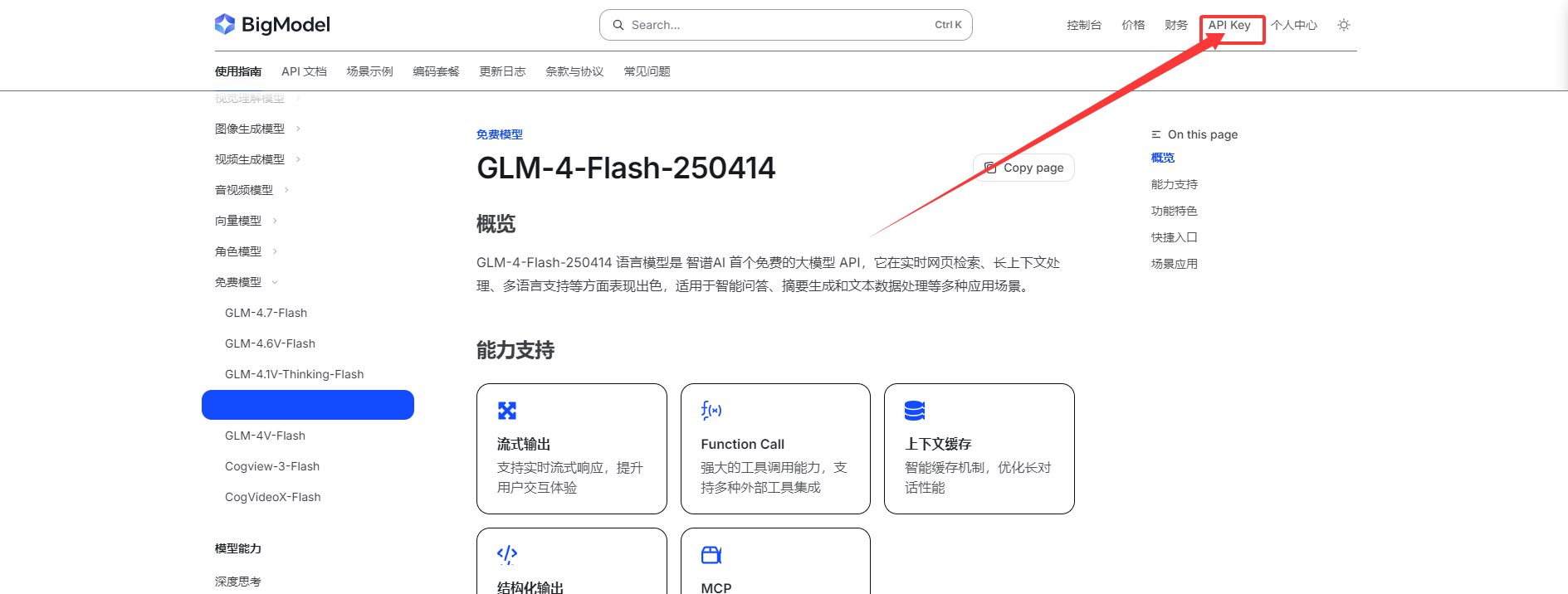Open the 个人中心 link
Viewport: 1568px width, 594px height.
(x=1294, y=25)
